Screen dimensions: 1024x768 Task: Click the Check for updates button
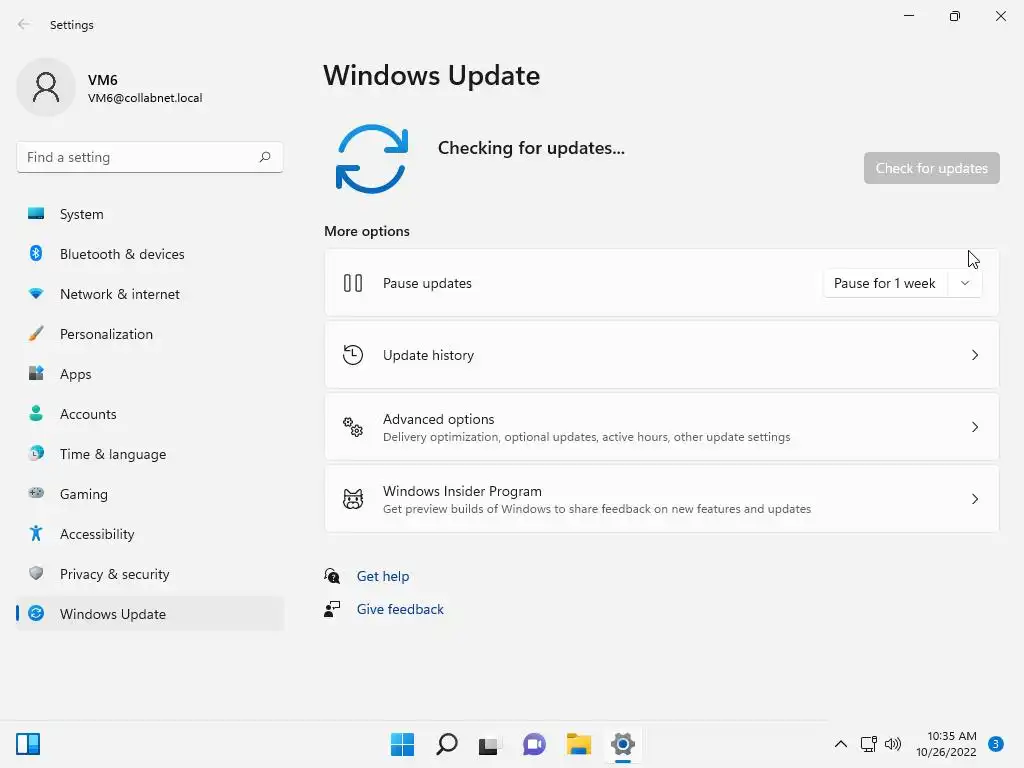pos(931,168)
